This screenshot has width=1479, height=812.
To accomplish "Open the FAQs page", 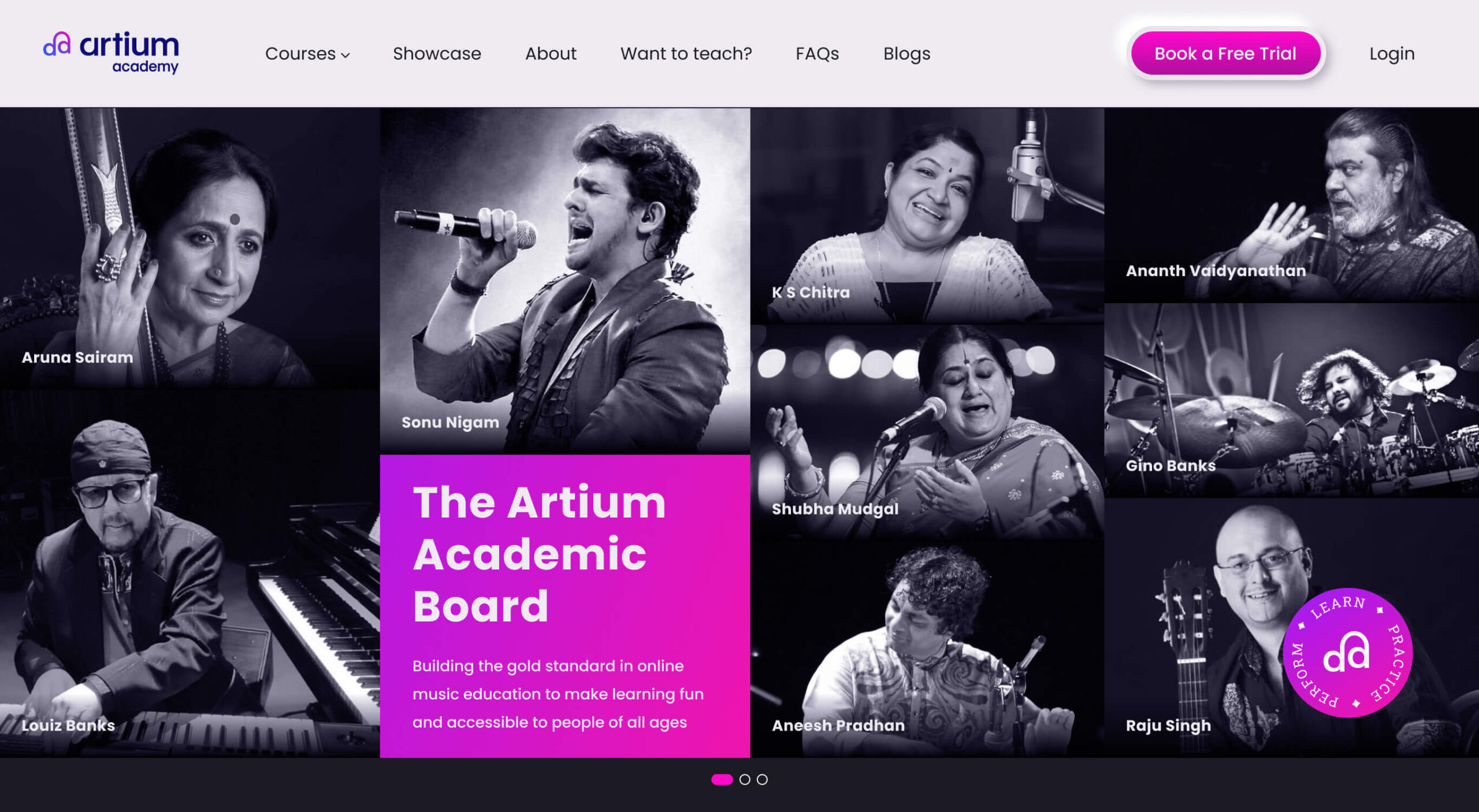I will tap(817, 53).
